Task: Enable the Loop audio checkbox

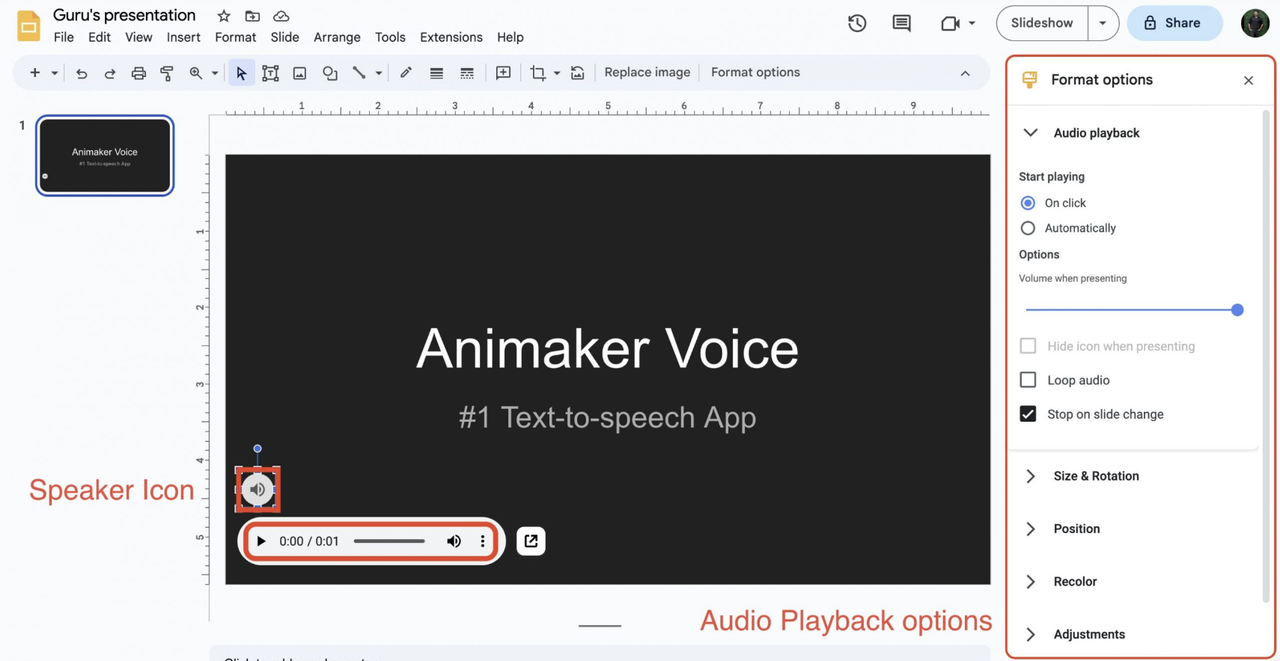Action: (1028, 380)
